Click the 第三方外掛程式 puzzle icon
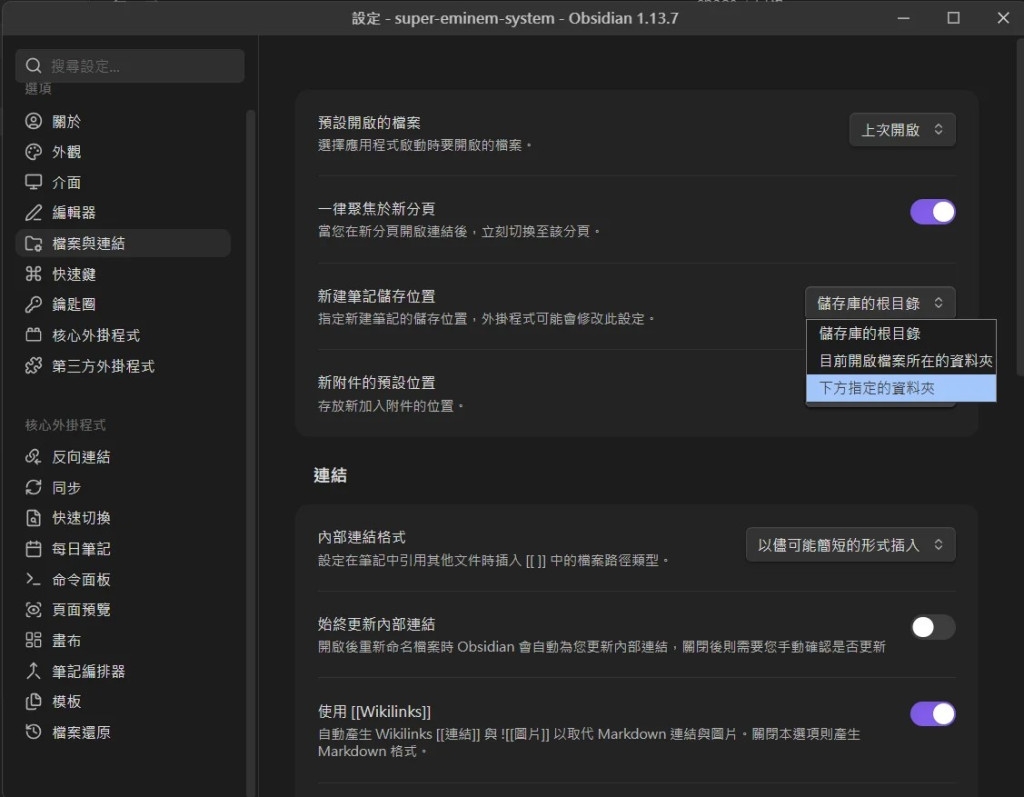This screenshot has width=1024, height=797. (x=33, y=366)
